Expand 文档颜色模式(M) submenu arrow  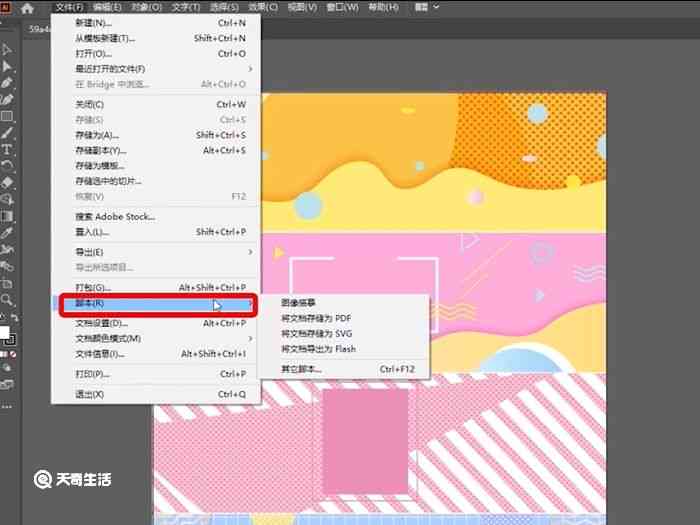tap(250, 339)
